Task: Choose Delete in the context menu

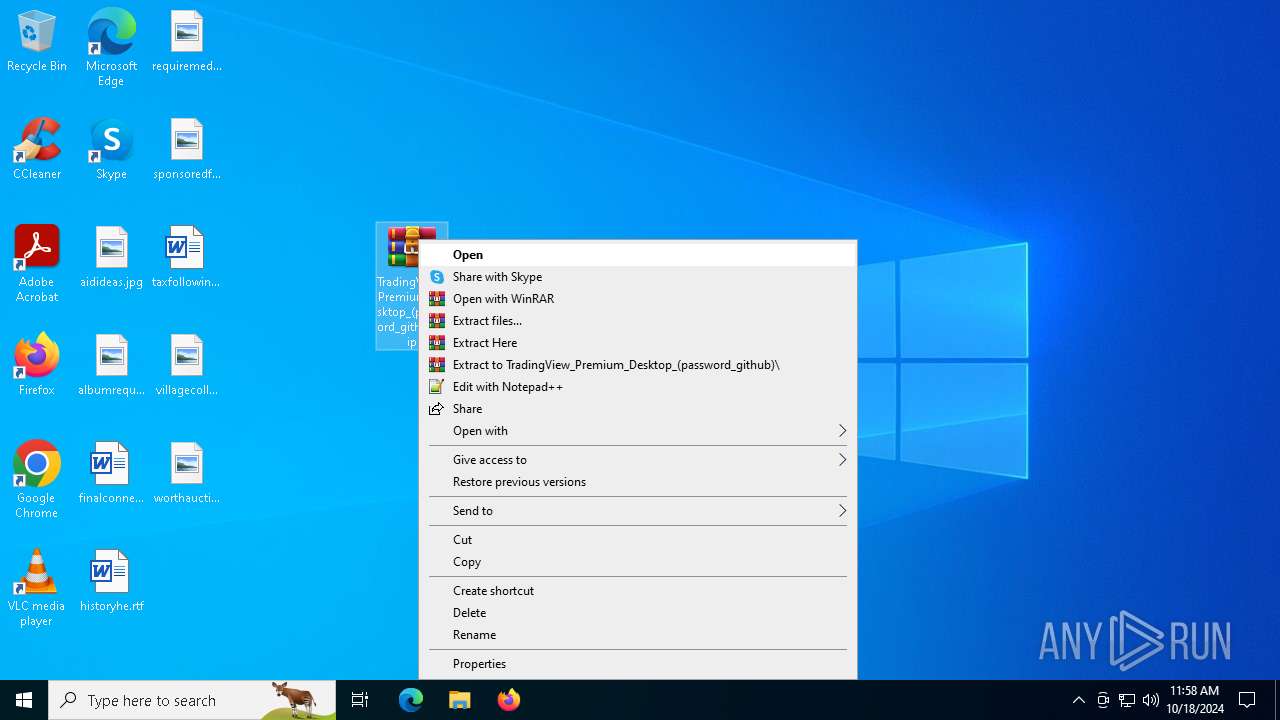Action: pyautogui.click(x=638, y=613)
